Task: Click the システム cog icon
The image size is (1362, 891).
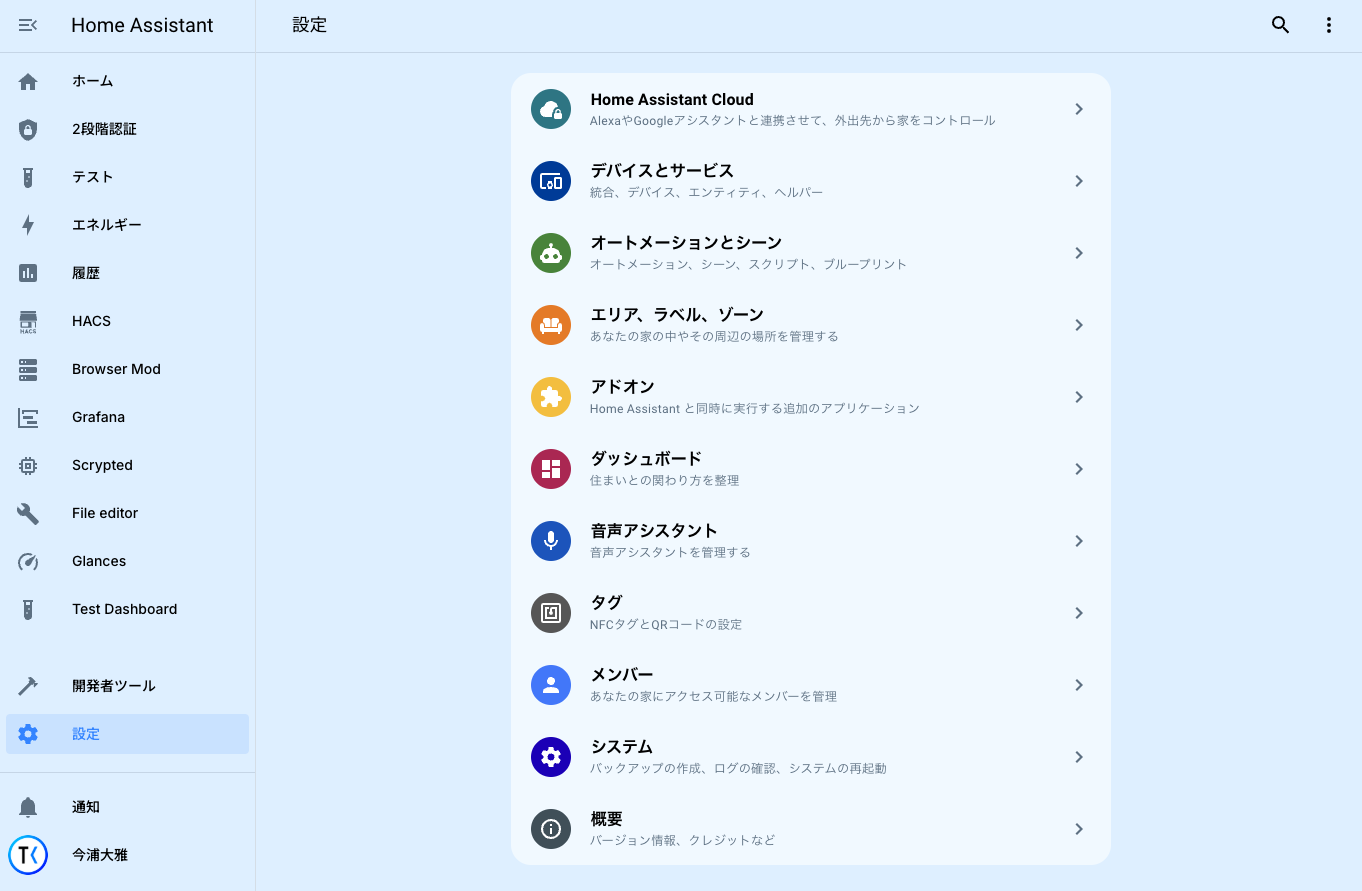Action: [x=551, y=757]
